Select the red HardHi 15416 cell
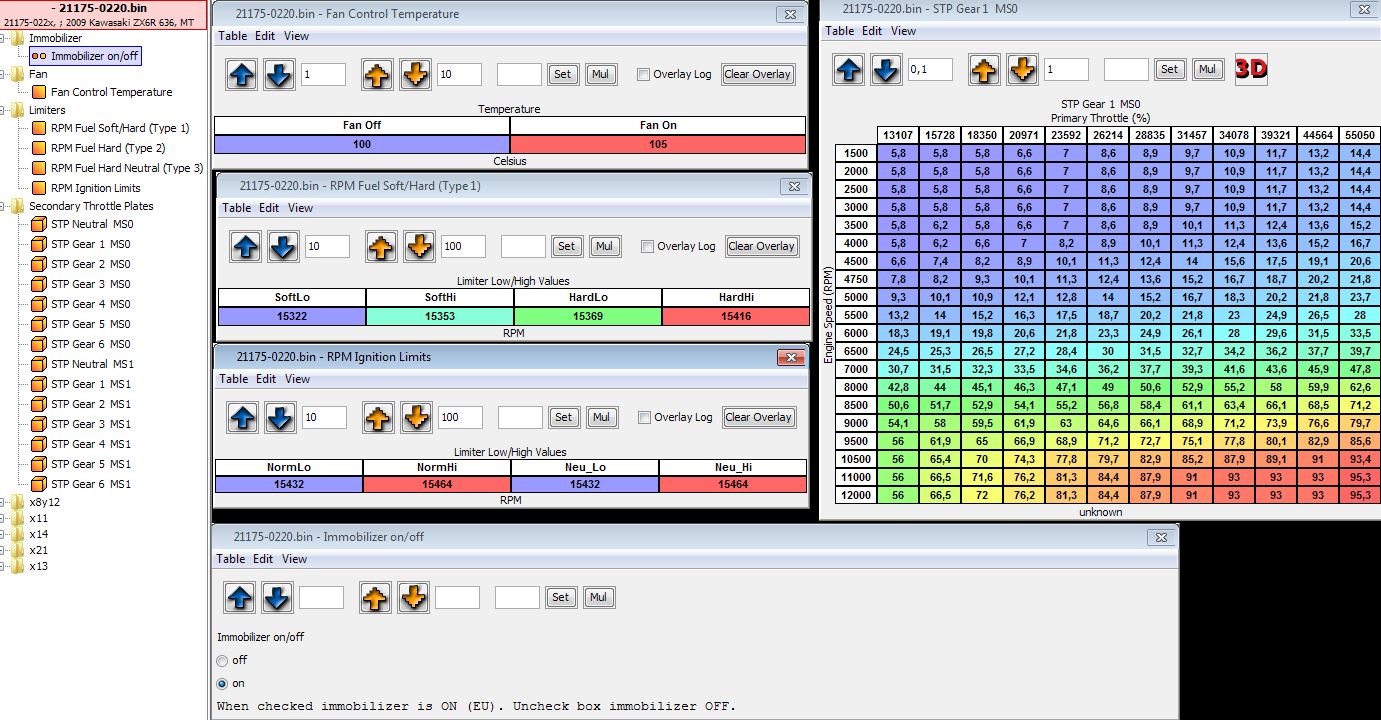This screenshot has width=1381, height=720. click(x=735, y=316)
